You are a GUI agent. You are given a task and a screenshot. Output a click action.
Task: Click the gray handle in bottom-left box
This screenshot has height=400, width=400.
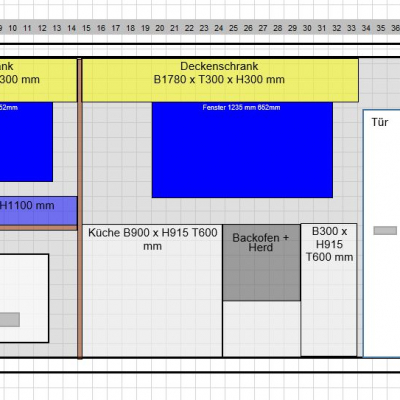point(10,319)
